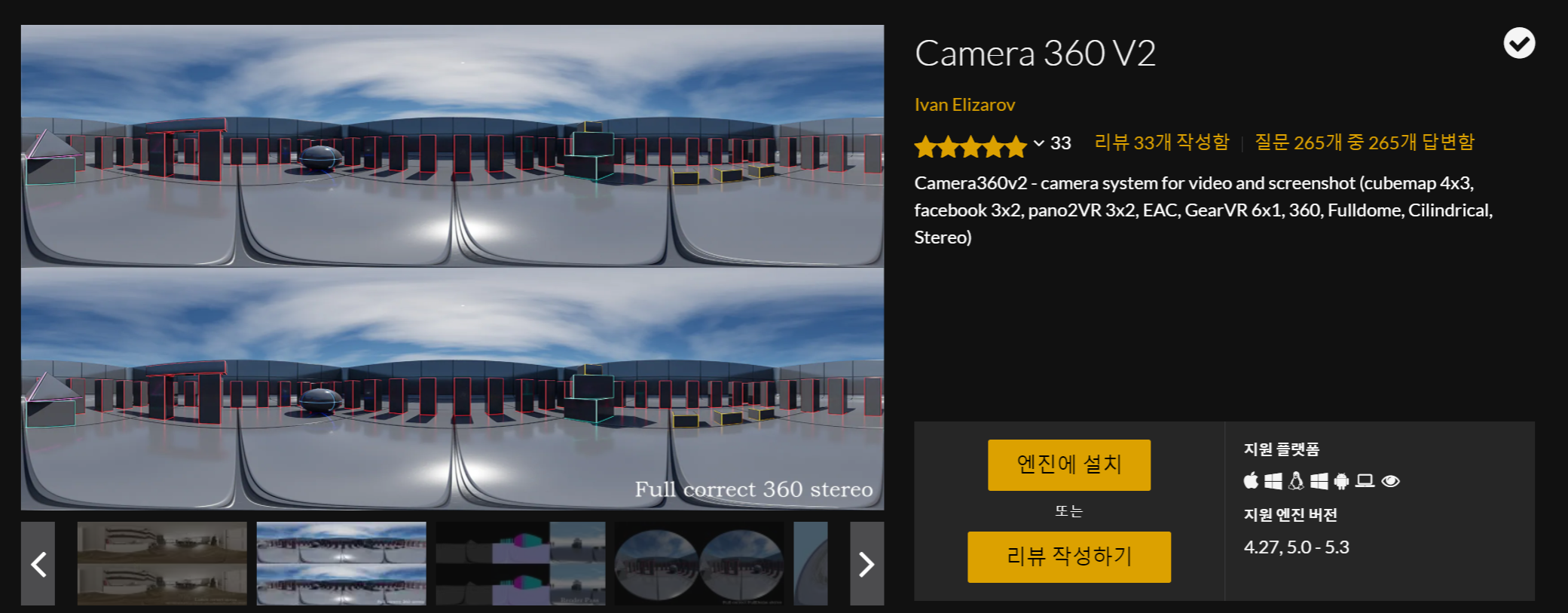The image size is (1568, 613).
Task: Click the Windows icon beside the Apple icon
Action: pyautogui.click(x=1273, y=480)
